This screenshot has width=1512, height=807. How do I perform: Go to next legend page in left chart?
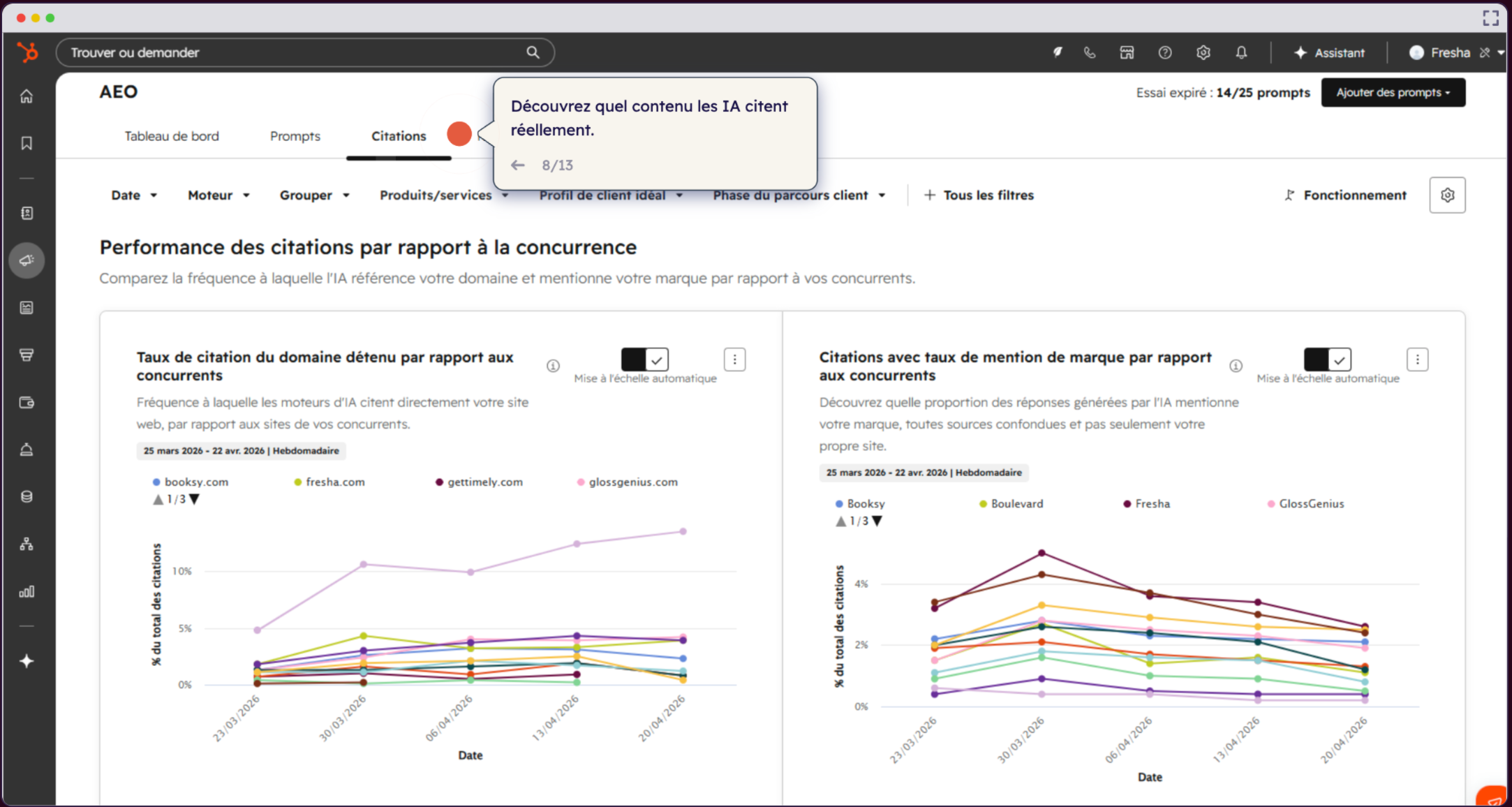[195, 499]
